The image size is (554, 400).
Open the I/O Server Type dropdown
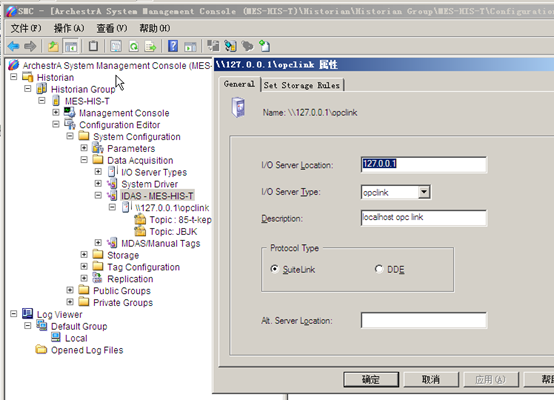[x=424, y=192]
